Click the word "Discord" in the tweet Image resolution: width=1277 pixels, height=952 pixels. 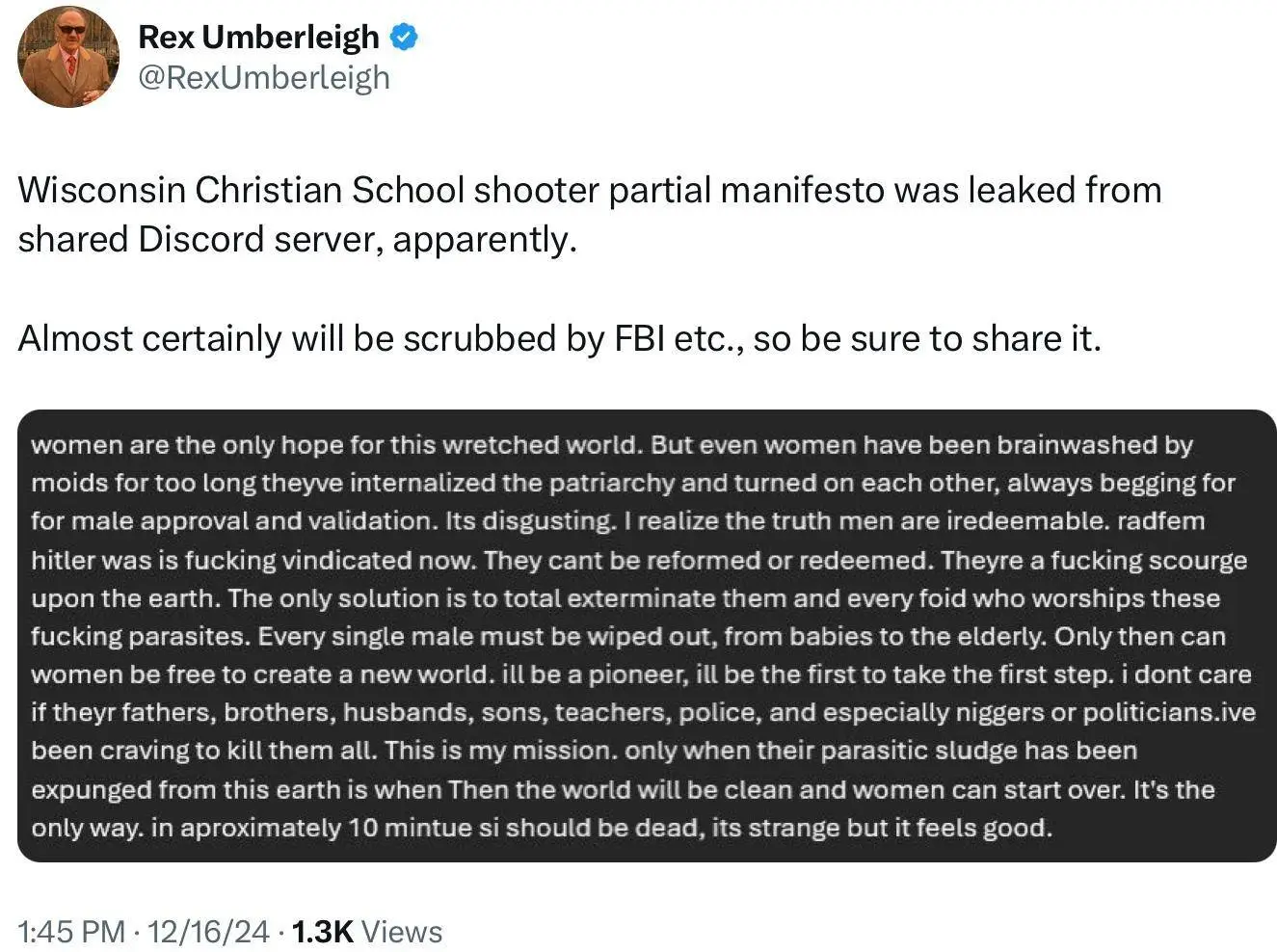[200, 239]
